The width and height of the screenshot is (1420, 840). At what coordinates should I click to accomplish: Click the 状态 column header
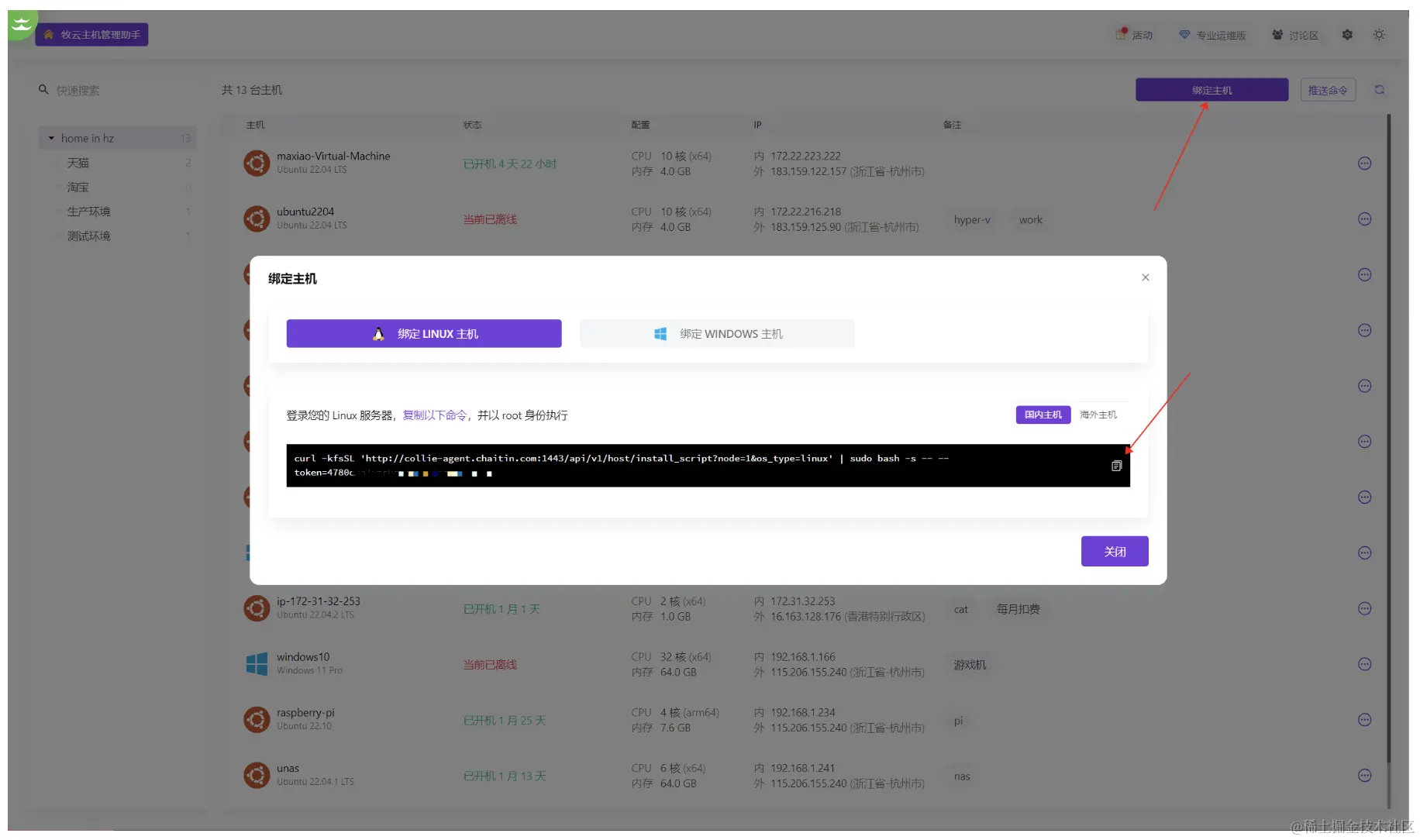click(472, 125)
